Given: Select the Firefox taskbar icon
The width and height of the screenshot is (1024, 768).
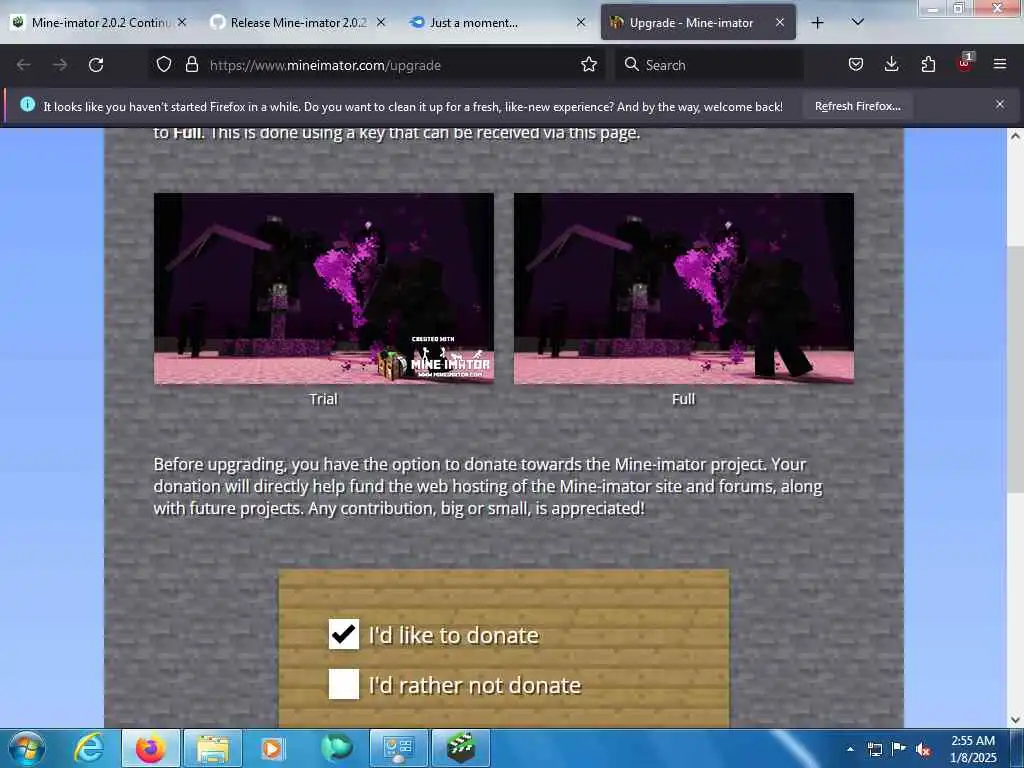Looking at the screenshot, I should tap(150, 748).
